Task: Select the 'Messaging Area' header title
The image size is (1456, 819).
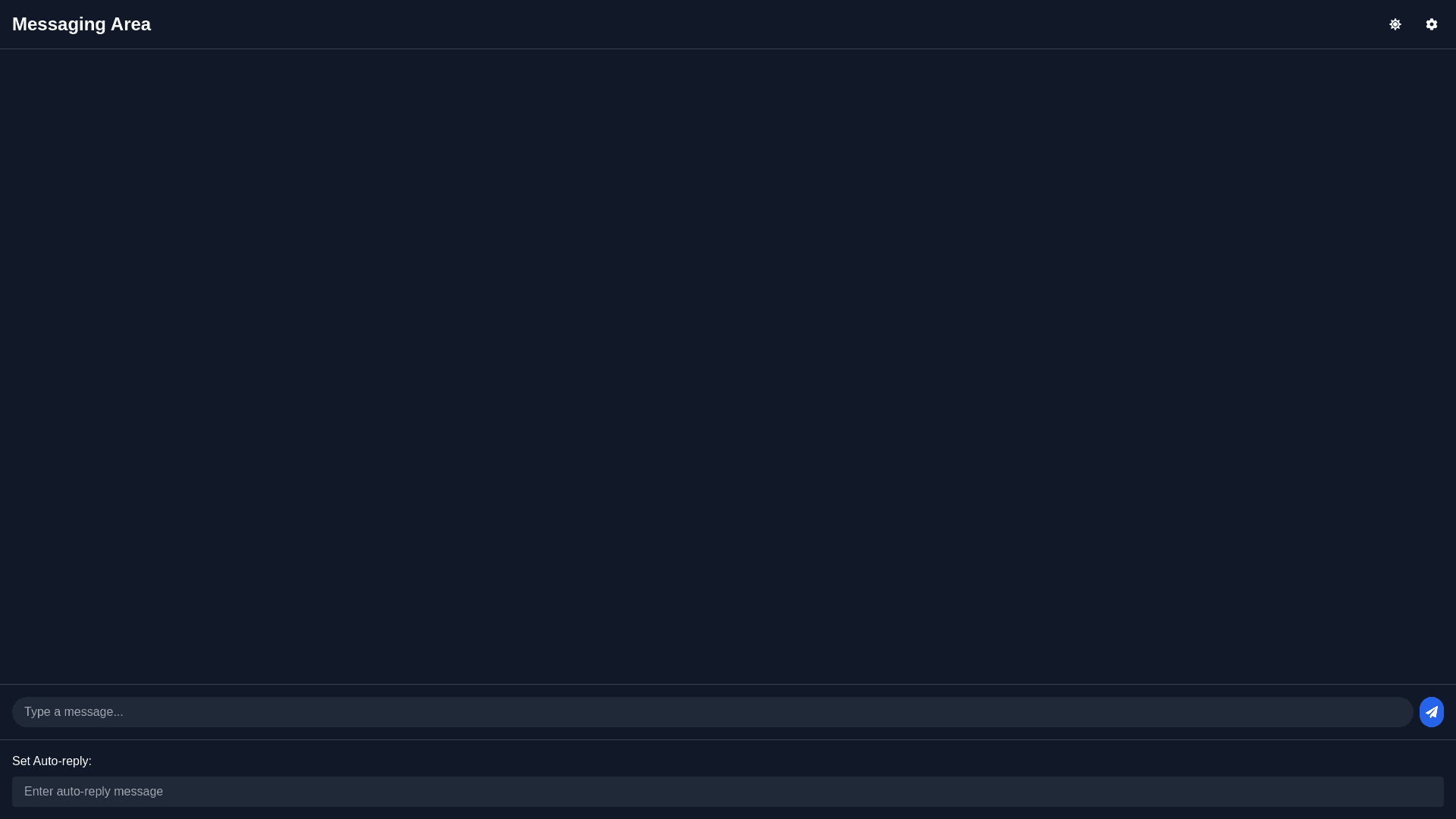Action: click(x=81, y=24)
